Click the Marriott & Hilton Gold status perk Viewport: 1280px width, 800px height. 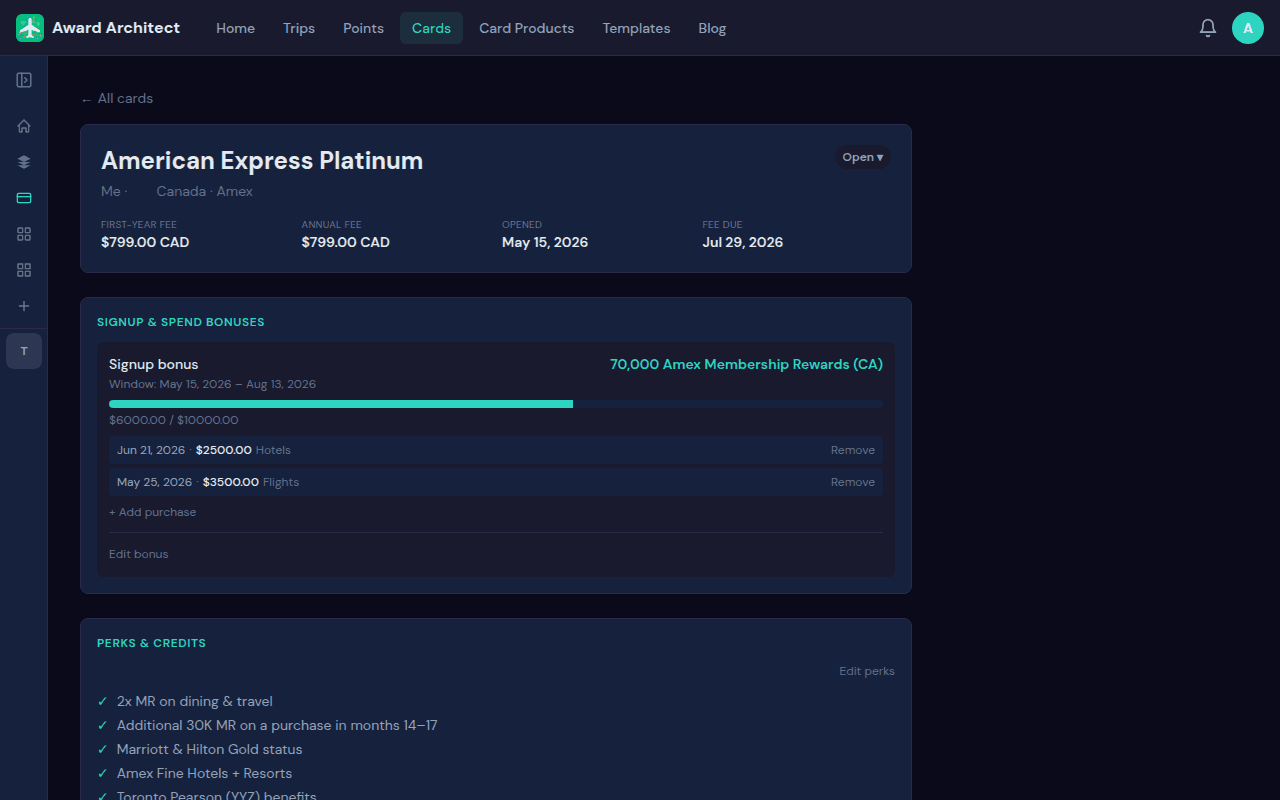tap(209, 749)
